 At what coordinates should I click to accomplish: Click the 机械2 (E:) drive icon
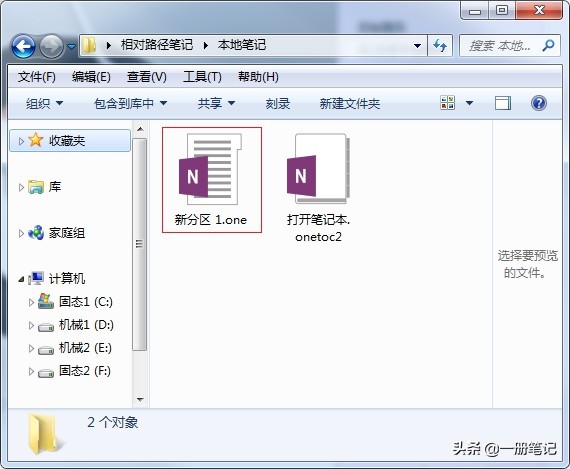[46, 350]
